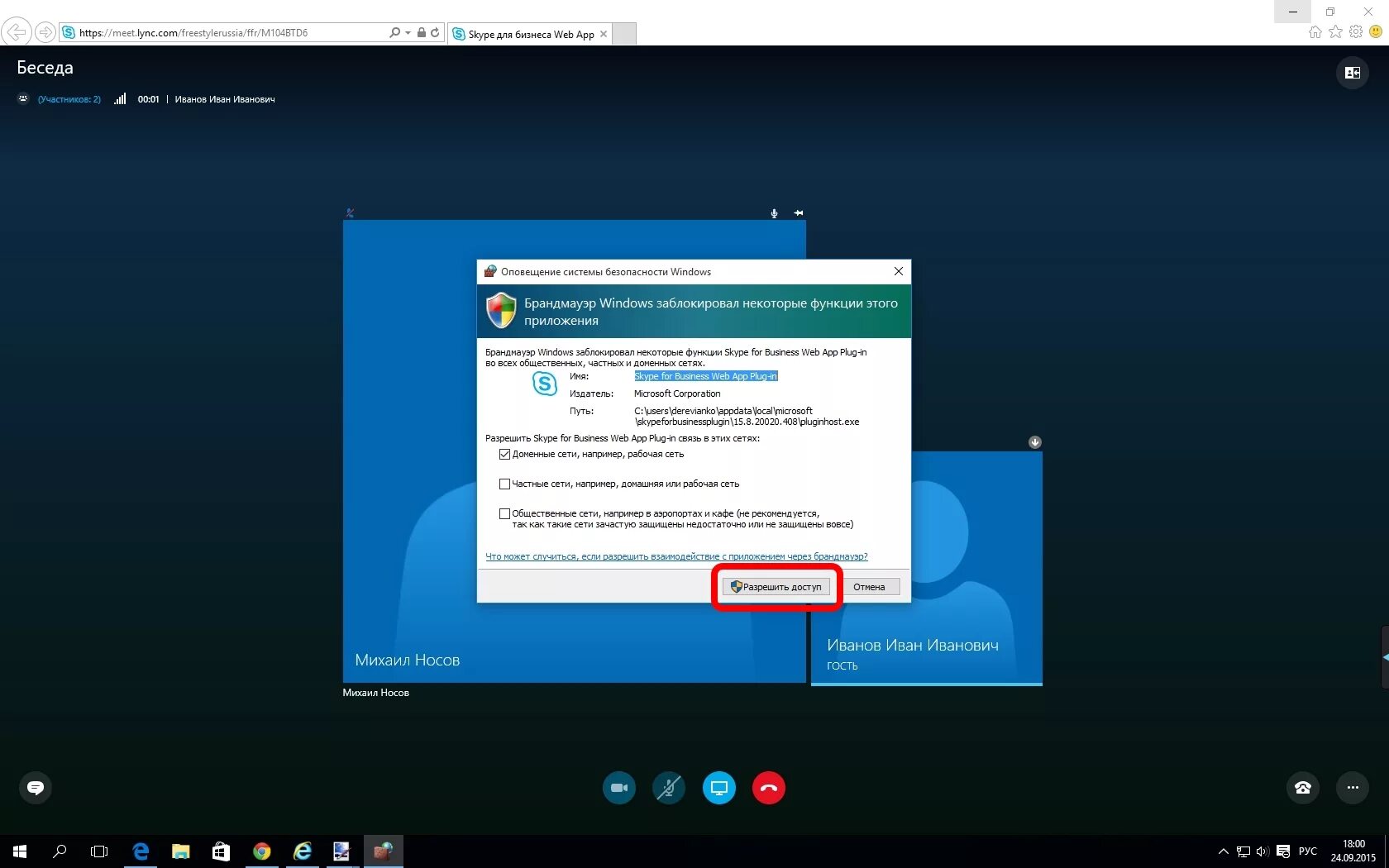Select the Skype для бизнеса Web App tab
This screenshot has height=868, width=1389.
point(530,34)
